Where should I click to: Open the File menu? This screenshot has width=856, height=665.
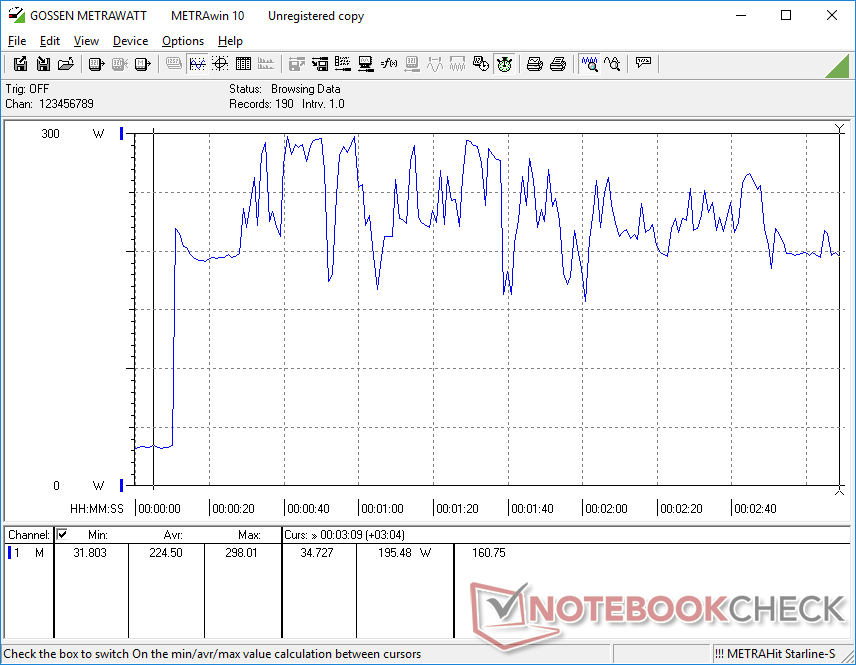17,41
